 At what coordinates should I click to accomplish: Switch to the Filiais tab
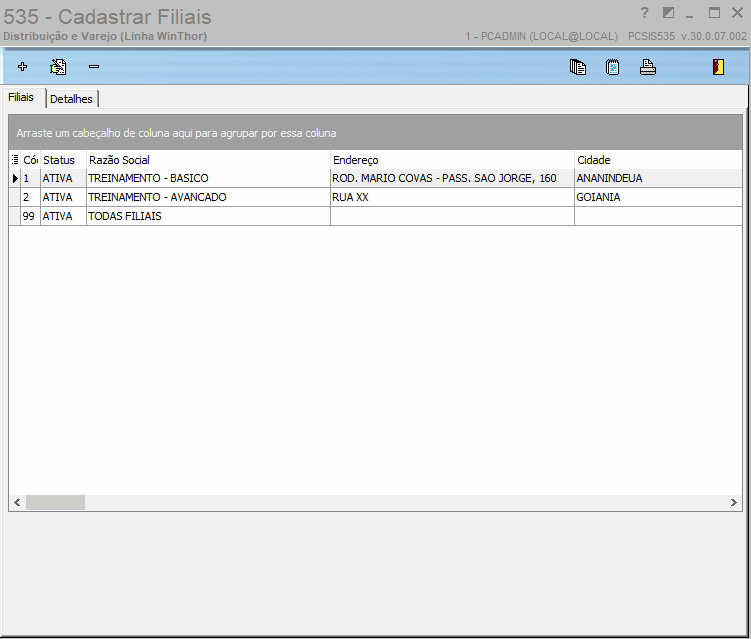(21, 97)
